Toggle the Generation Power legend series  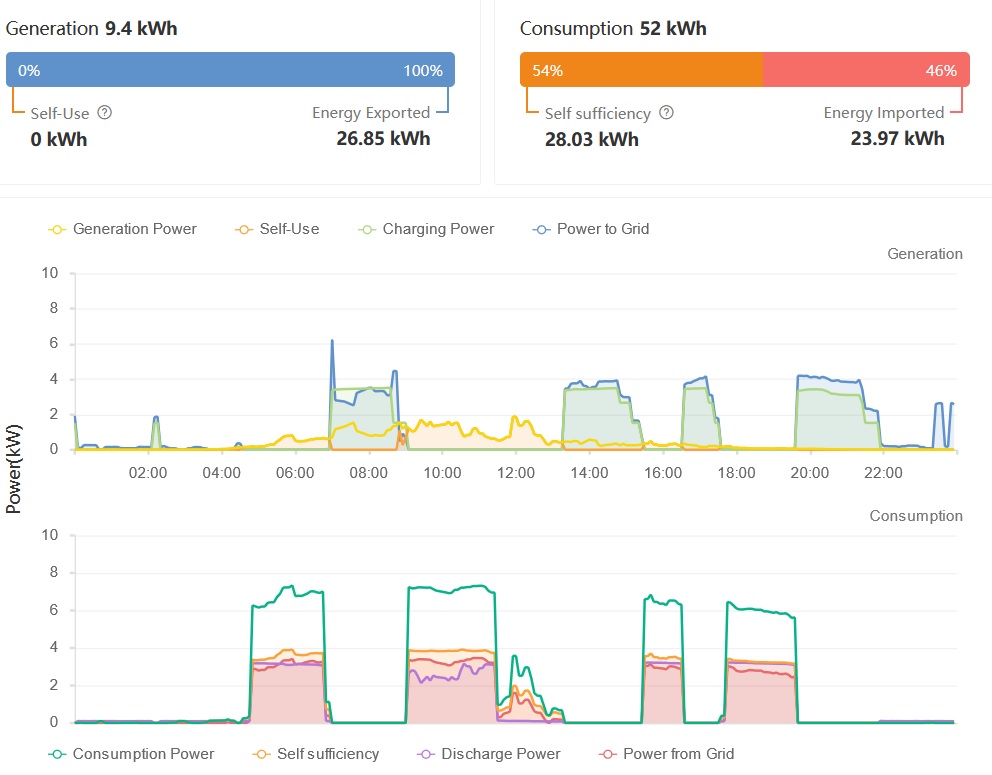point(123,229)
